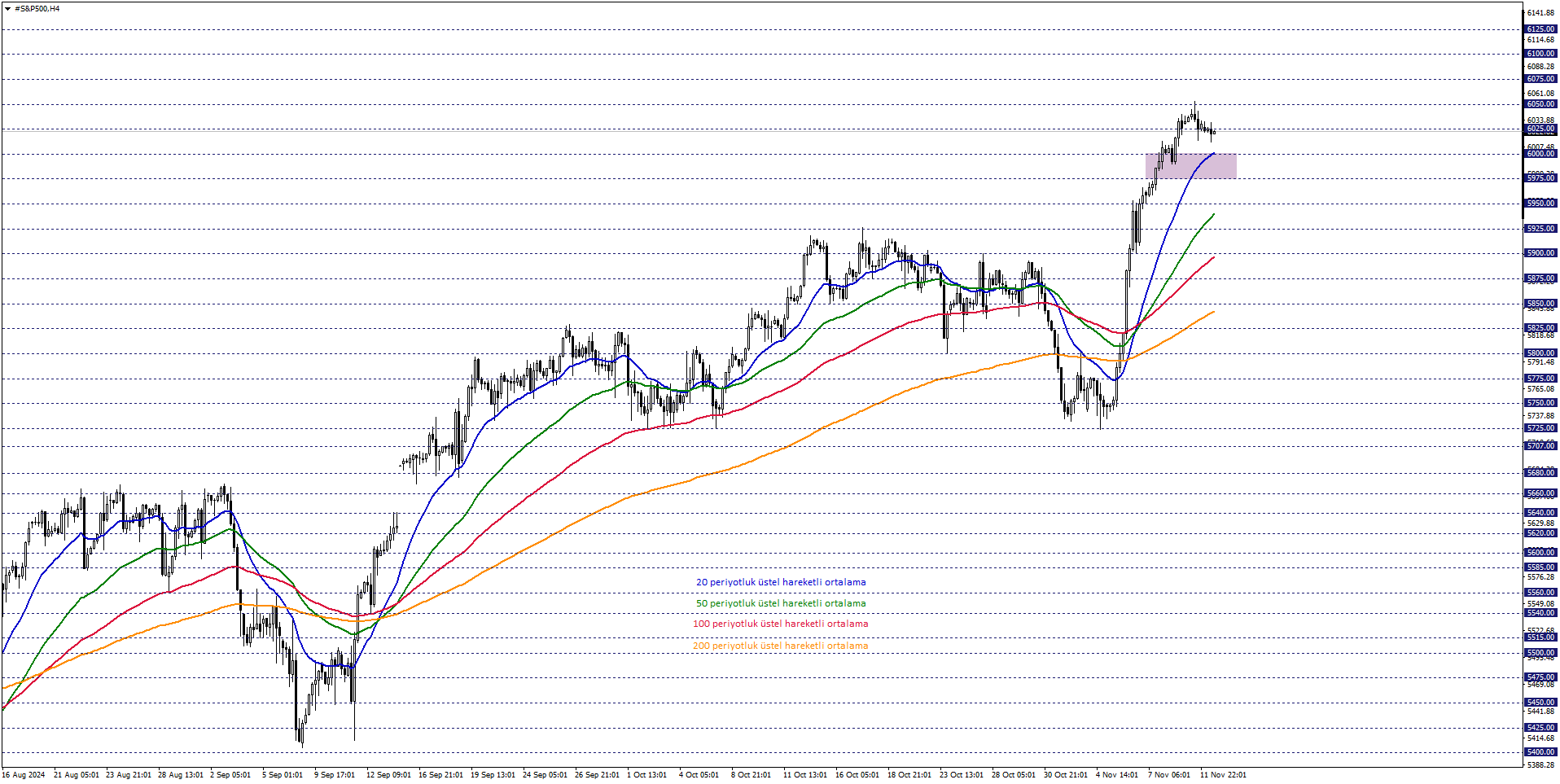Click the 5425.00 price level label
This screenshot has height=784, width=1560.
pyautogui.click(x=1540, y=728)
